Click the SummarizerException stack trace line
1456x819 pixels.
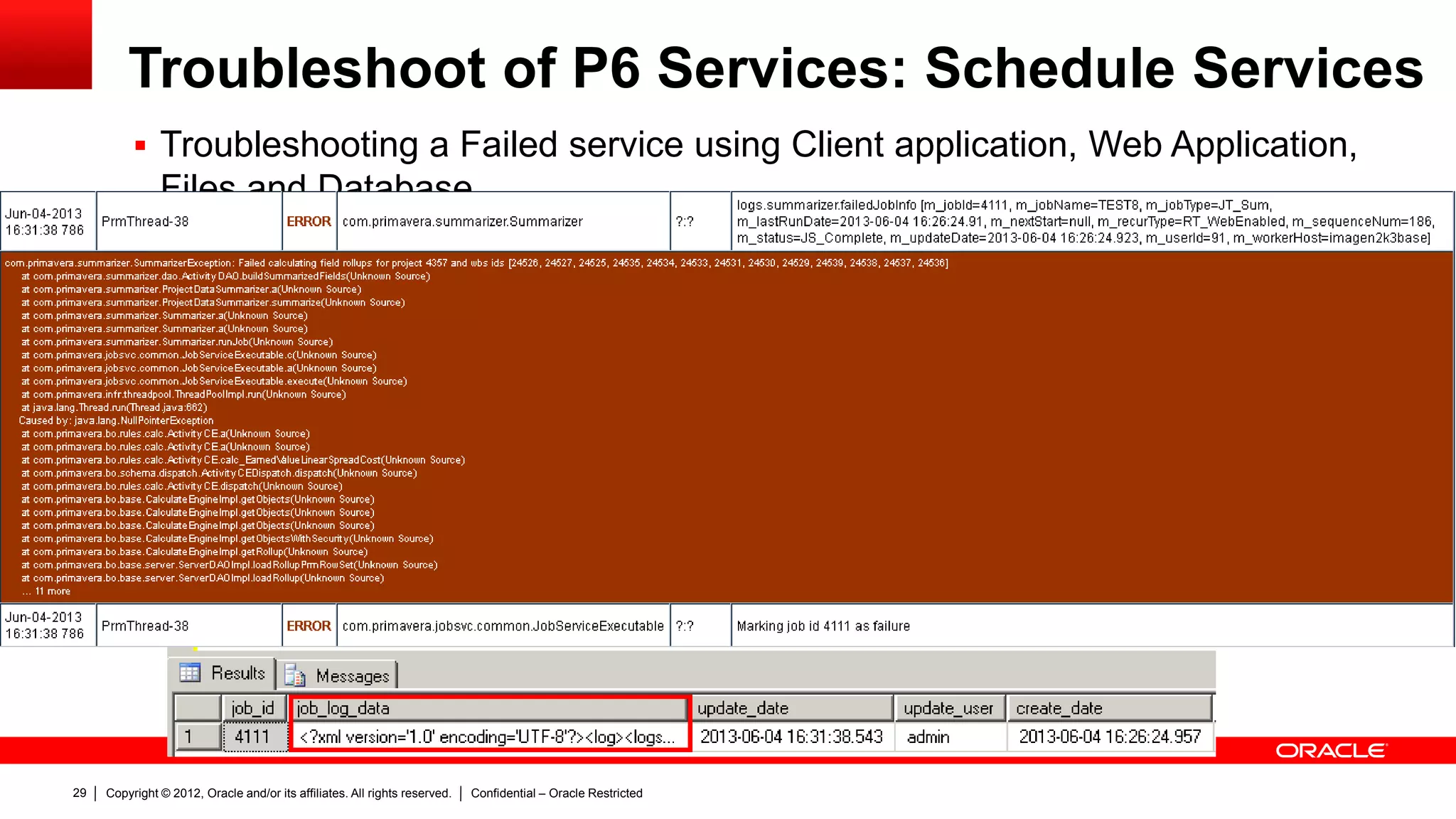click(x=476, y=263)
